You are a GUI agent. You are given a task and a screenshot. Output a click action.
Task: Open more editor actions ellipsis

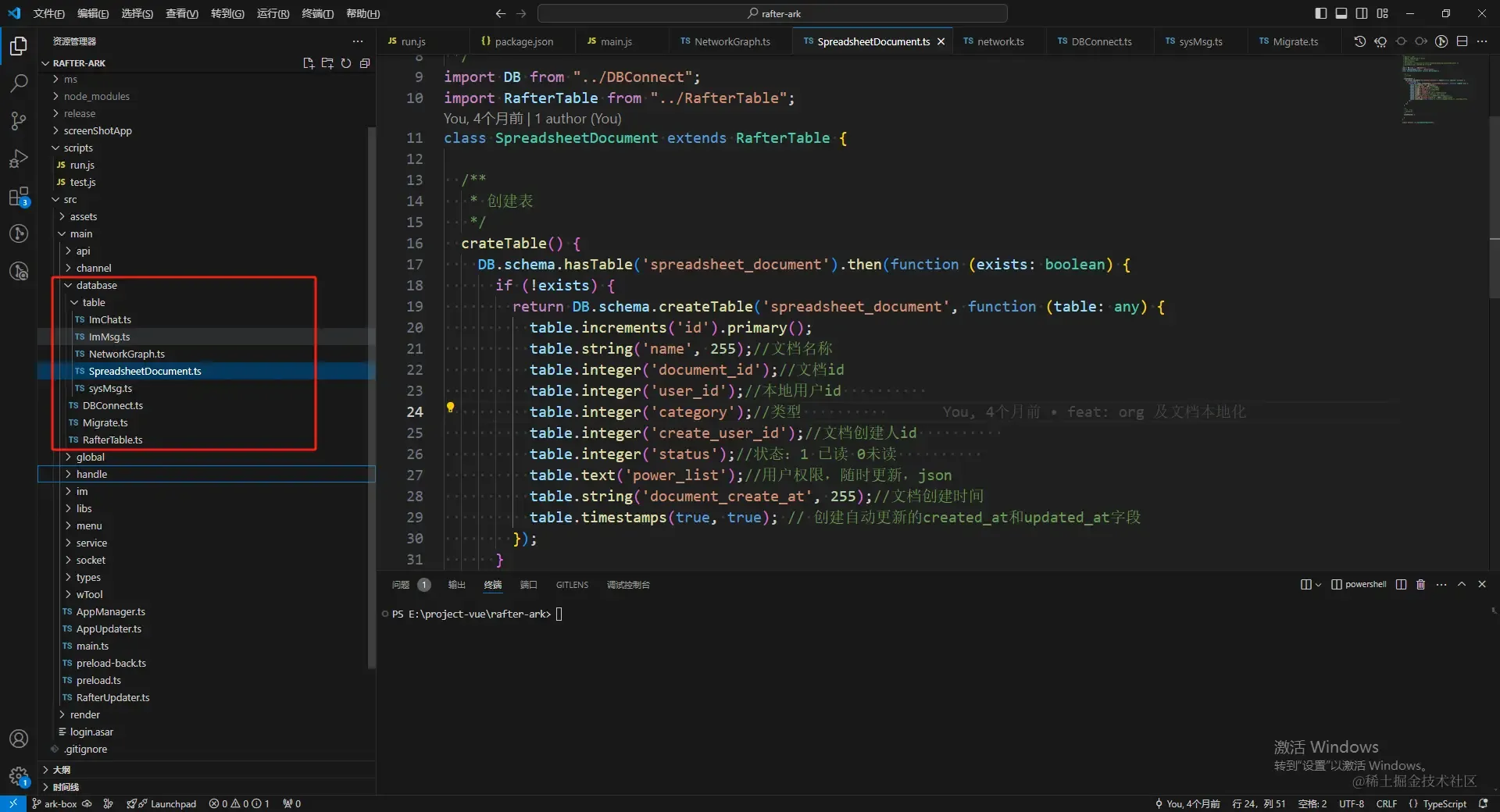pos(1482,41)
